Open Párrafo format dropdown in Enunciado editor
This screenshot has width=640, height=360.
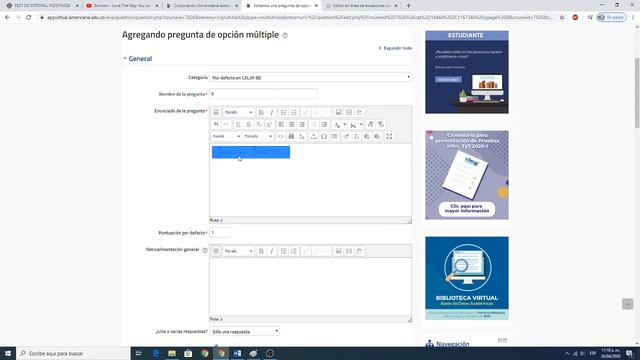pyautogui.click(x=238, y=112)
